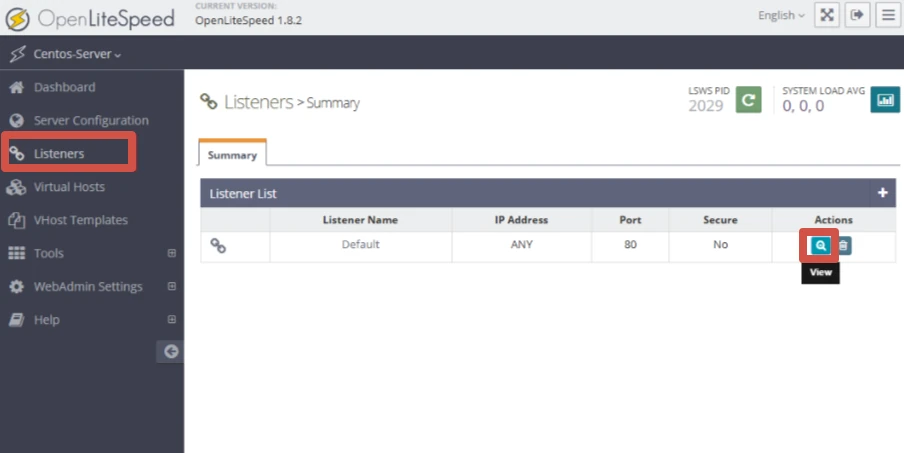
Task: Expand the Tools submenu plus
Action: coord(171,253)
